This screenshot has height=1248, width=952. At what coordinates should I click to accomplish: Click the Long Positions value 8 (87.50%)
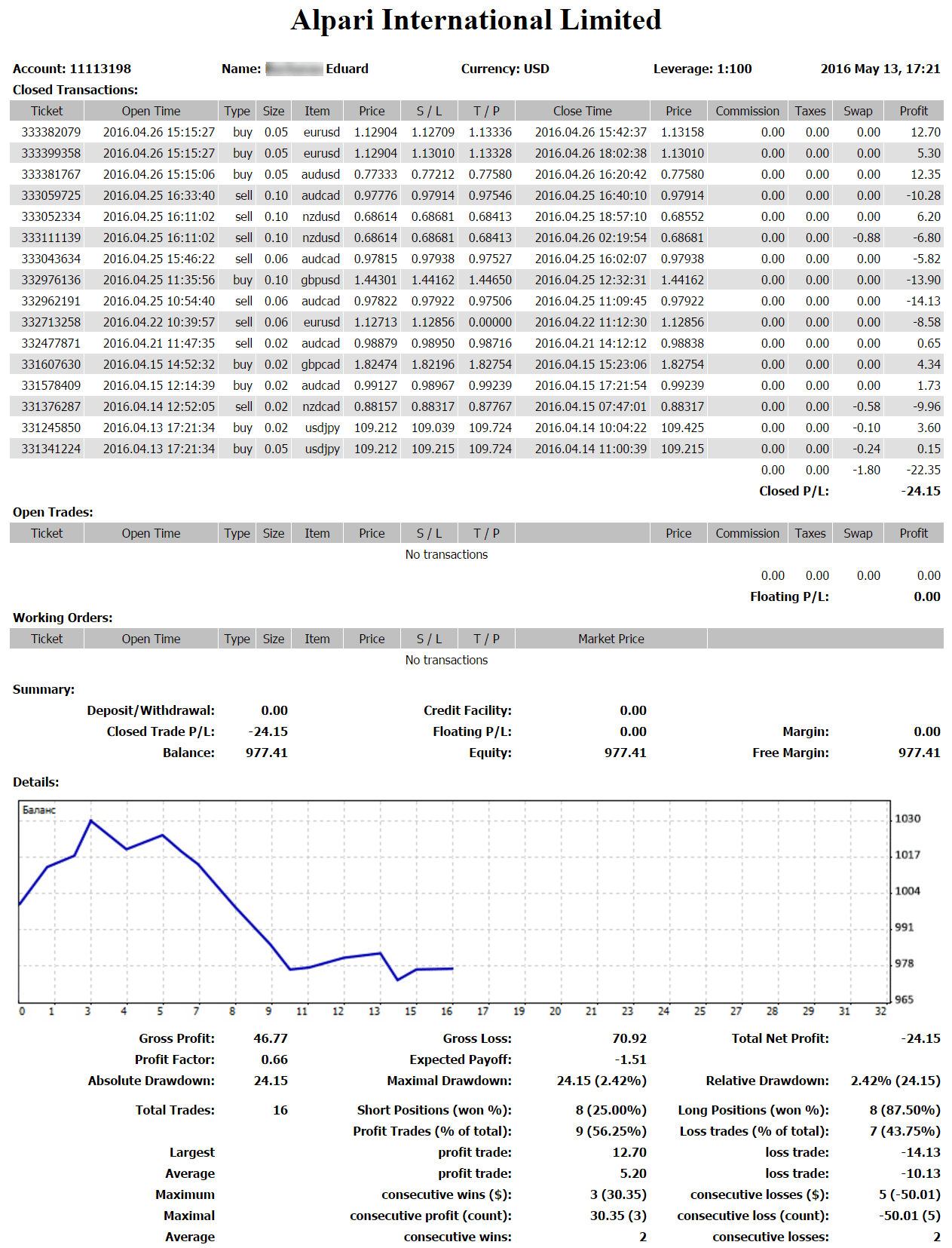tap(905, 1110)
